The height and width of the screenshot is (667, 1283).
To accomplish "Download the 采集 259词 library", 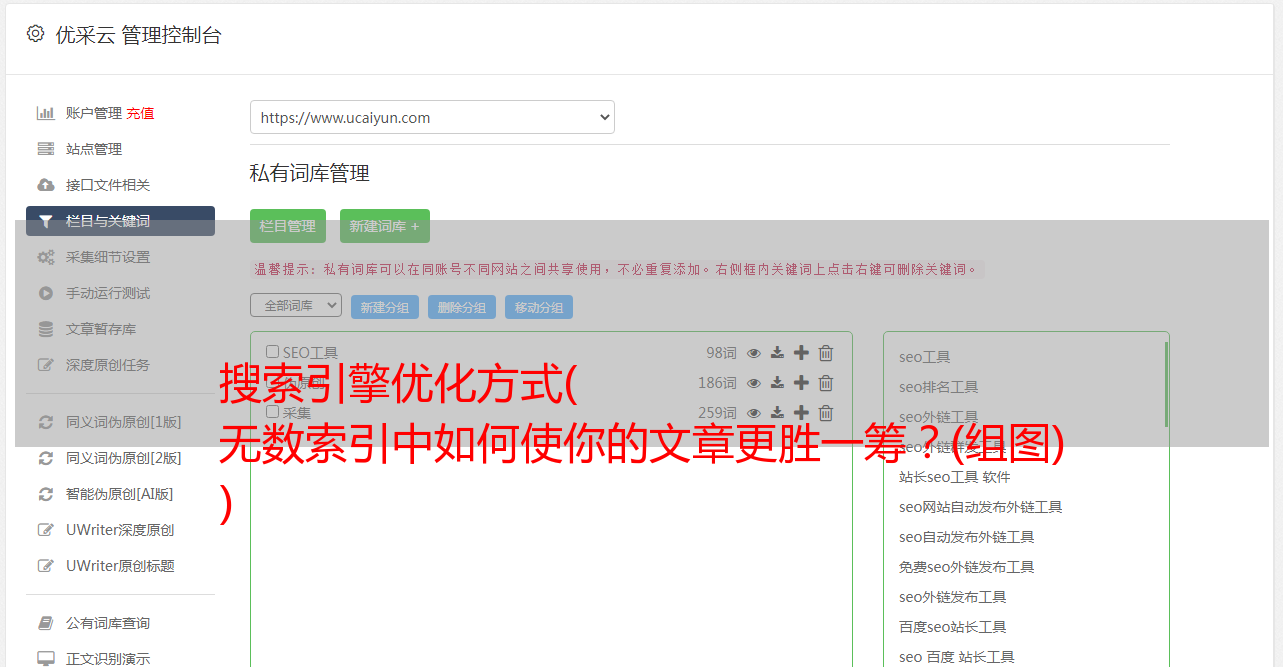I will [777, 413].
